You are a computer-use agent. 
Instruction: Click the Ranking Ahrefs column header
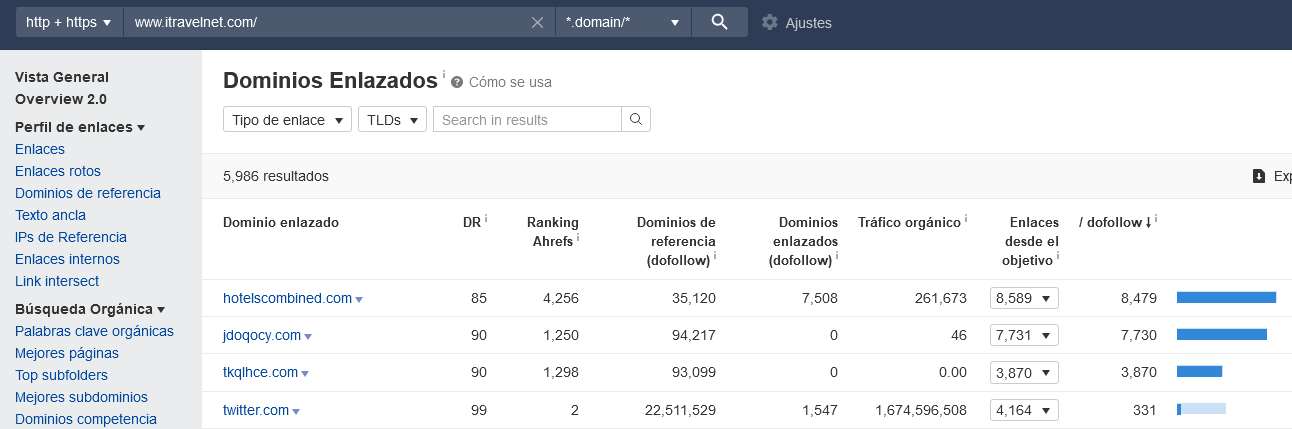(x=552, y=231)
